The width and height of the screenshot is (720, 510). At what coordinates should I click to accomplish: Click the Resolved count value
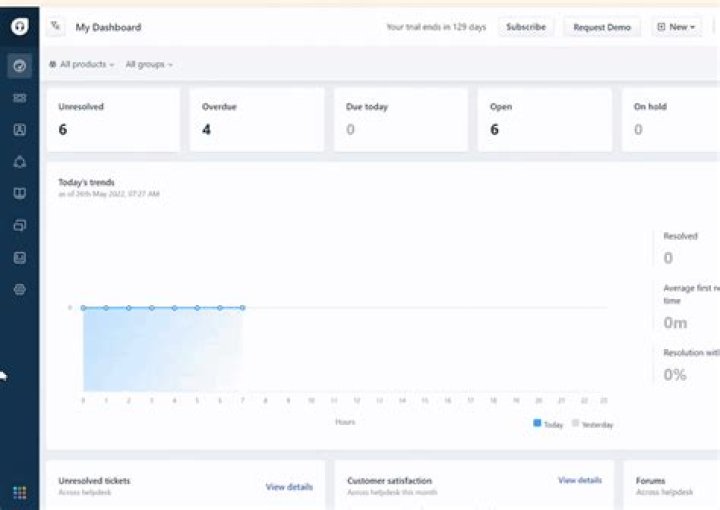point(668,258)
